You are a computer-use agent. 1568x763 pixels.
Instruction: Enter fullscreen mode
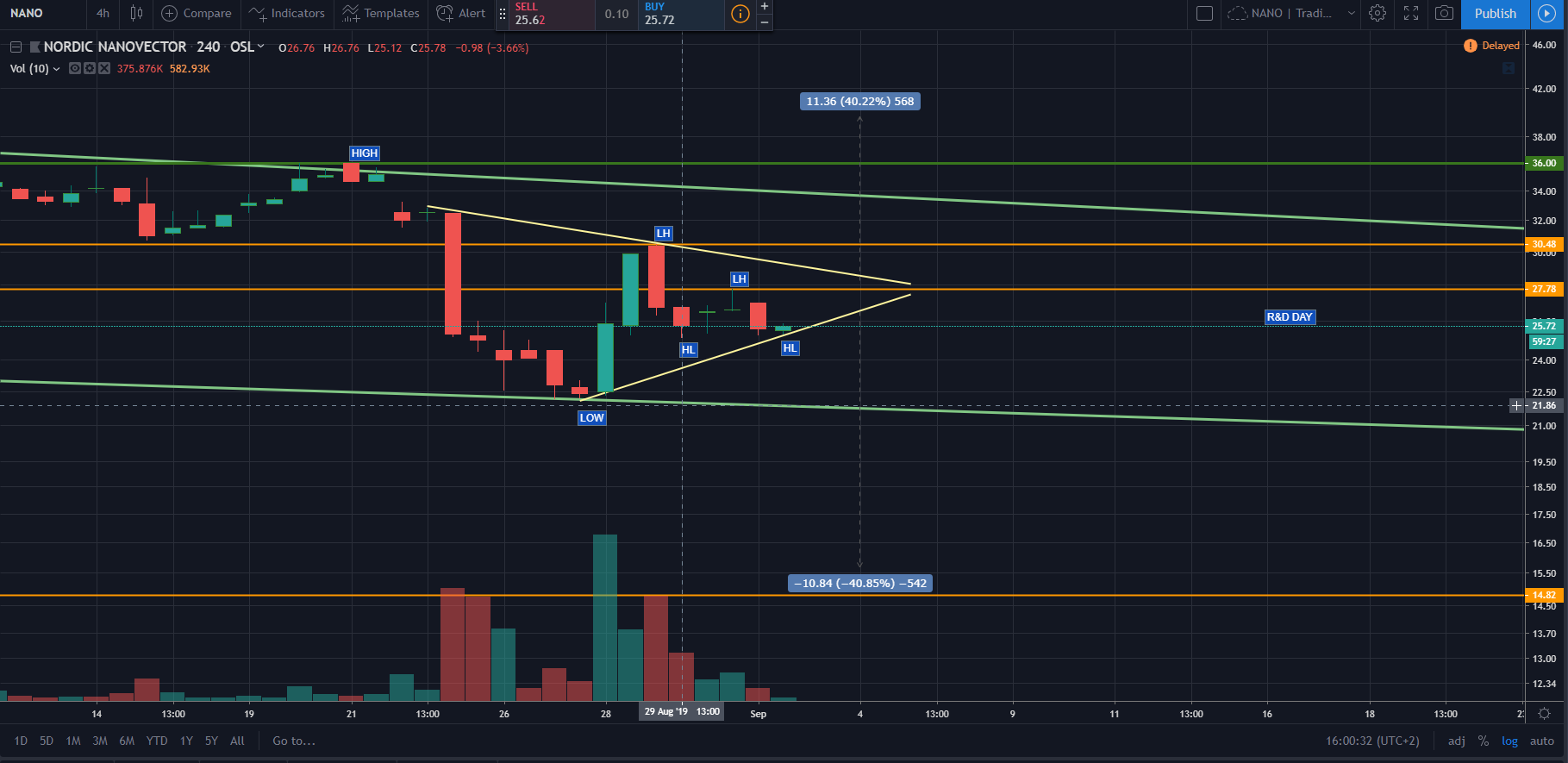1411,13
